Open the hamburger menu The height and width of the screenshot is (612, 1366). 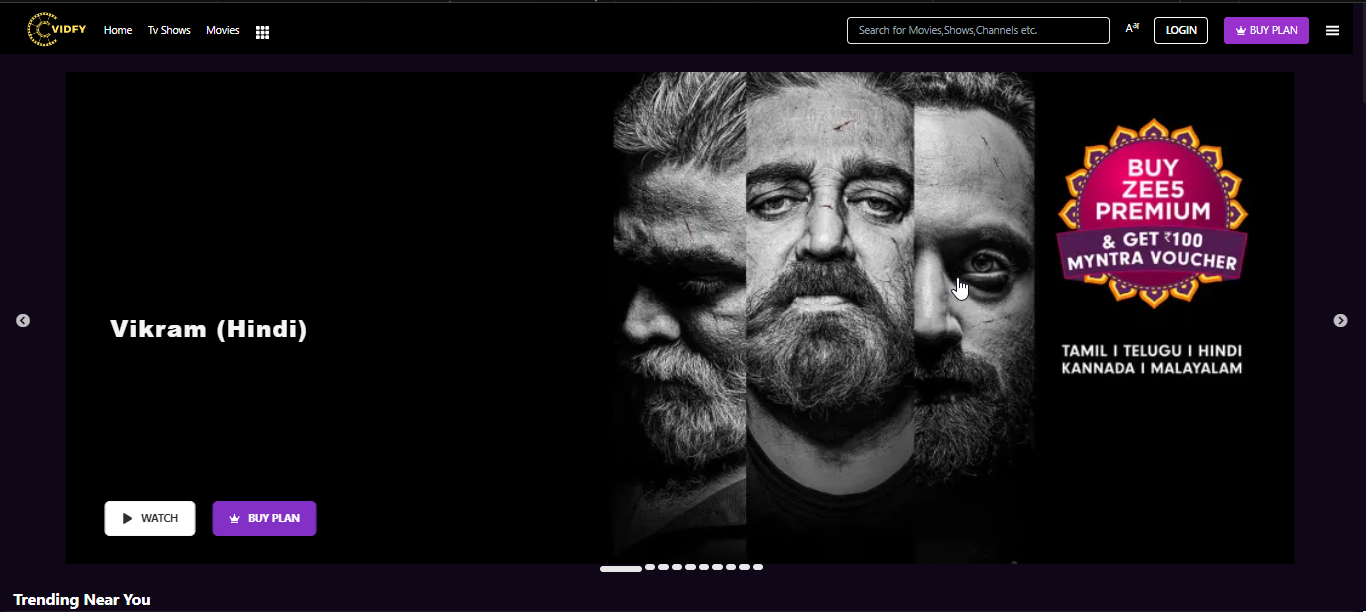click(x=1332, y=31)
